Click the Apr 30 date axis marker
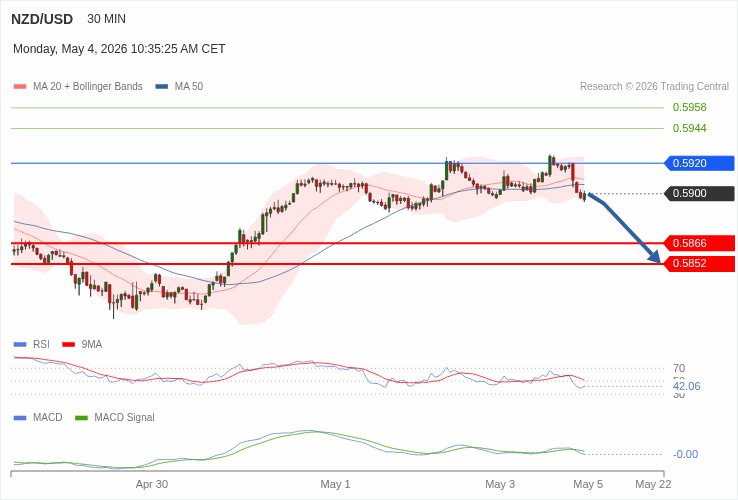The height and width of the screenshot is (500, 738). coord(152,484)
